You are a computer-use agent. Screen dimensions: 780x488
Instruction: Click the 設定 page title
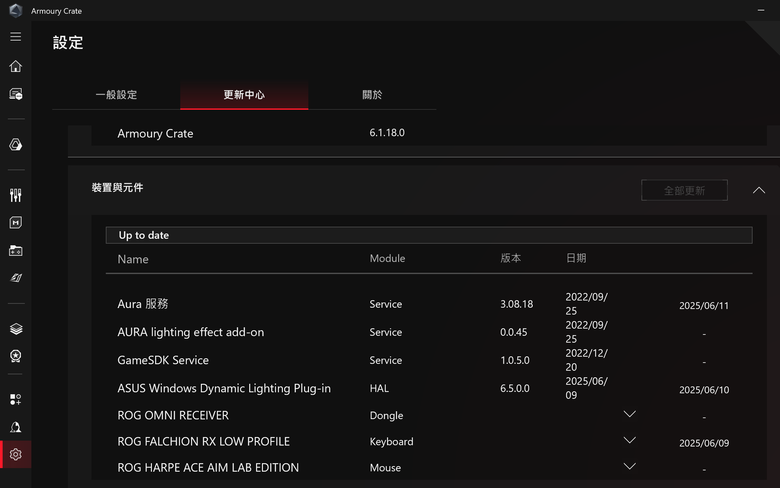point(68,43)
